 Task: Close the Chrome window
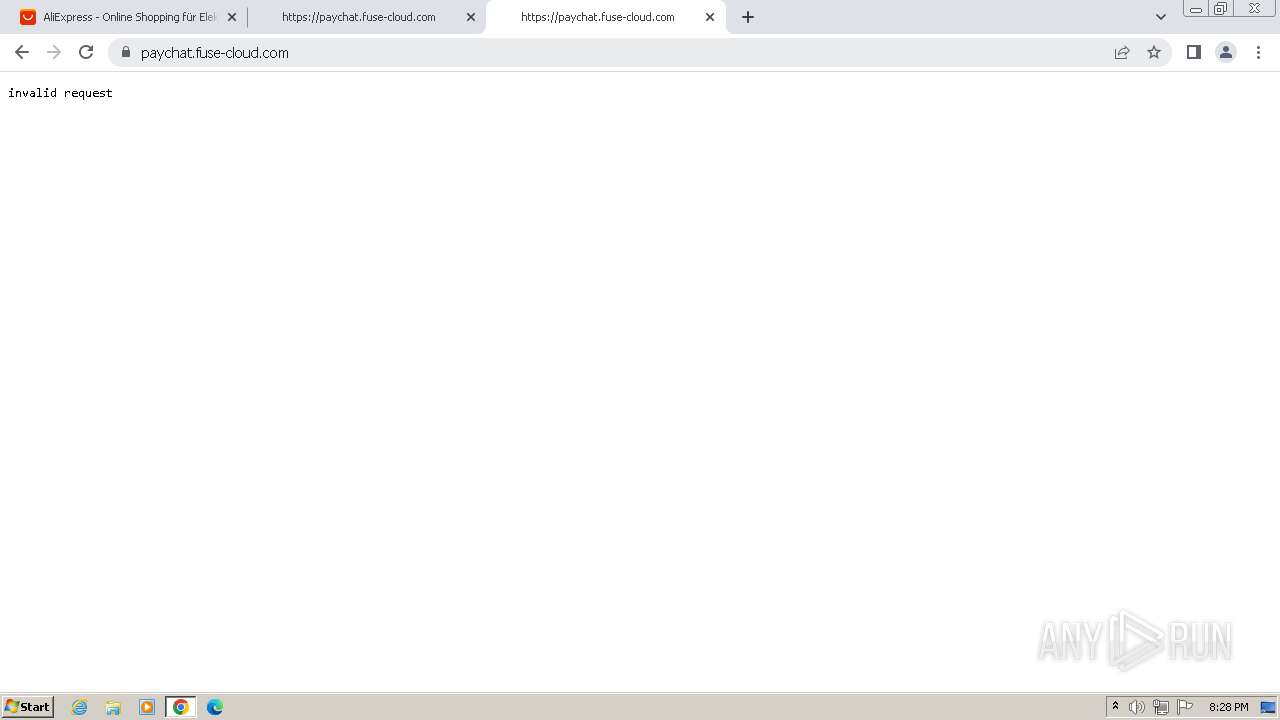[x=1254, y=9]
